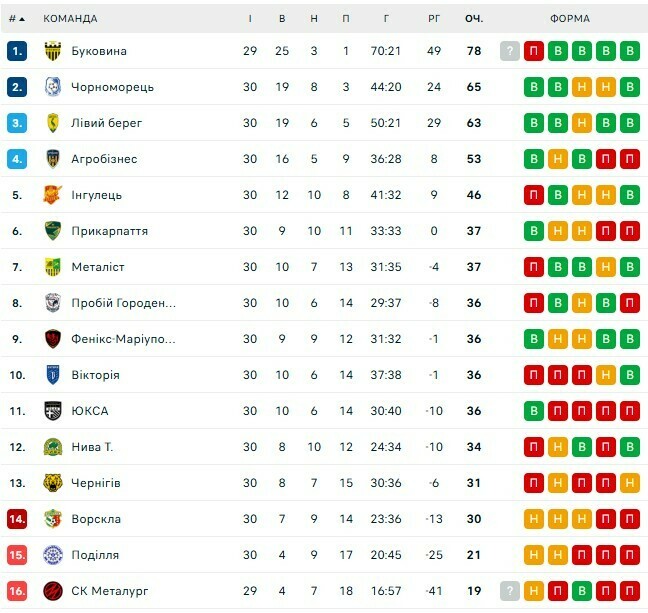This screenshot has width=648, height=613.
Task: Click the gray question mark badge for Буковина
Action: tap(510, 51)
